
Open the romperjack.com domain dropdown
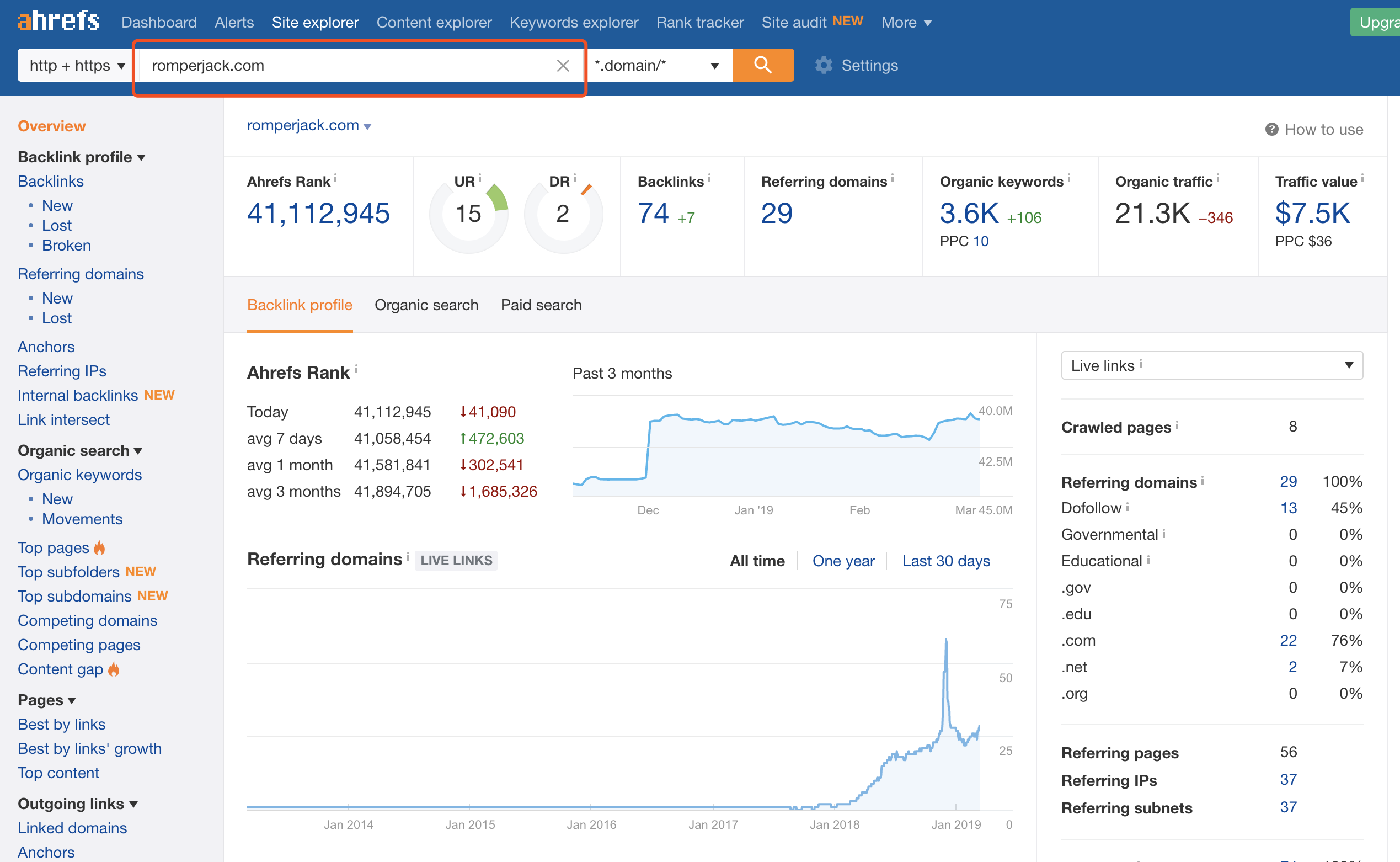click(x=309, y=125)
